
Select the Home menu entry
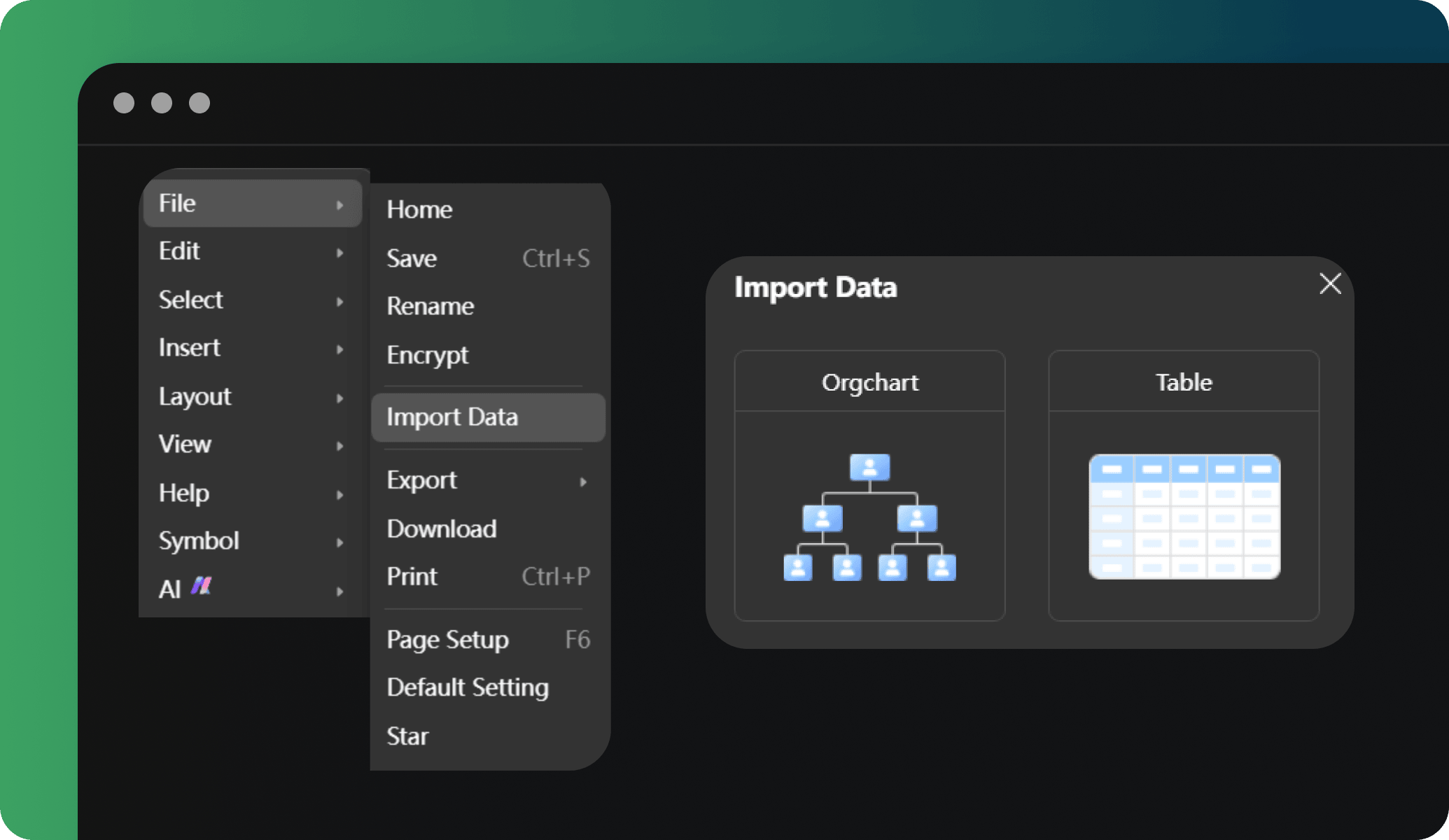point(420,208)
